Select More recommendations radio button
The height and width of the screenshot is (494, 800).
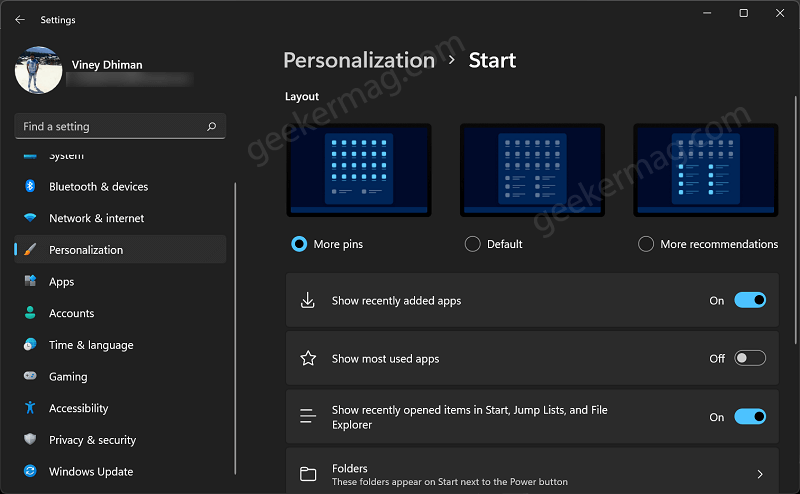click(x=645, y=244)
